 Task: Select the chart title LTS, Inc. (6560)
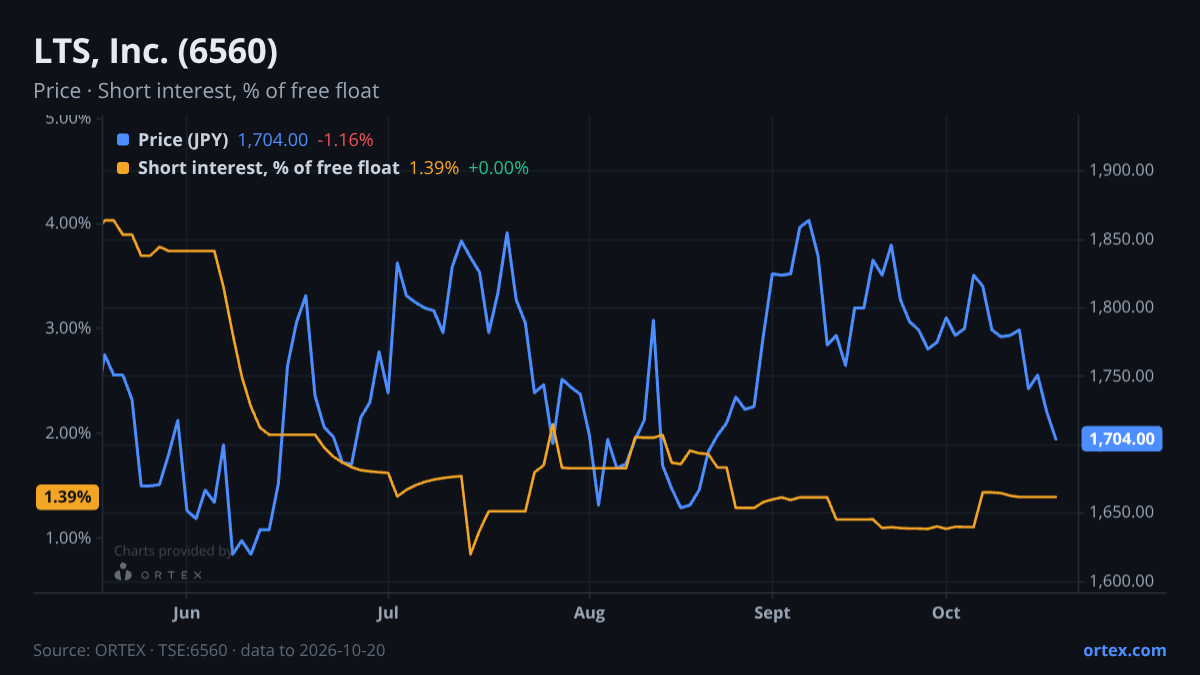(x=156, y=51)
